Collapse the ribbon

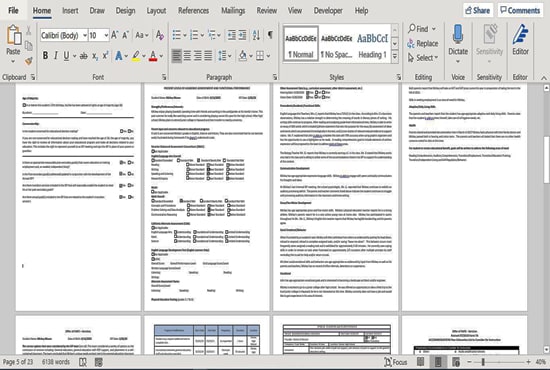pyautogui.click(x=544, y=78)
